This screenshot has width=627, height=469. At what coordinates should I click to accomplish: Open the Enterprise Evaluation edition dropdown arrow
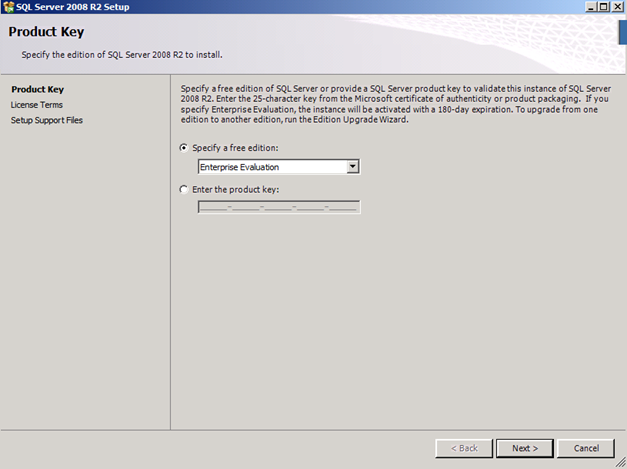click(x=353, y=167)
